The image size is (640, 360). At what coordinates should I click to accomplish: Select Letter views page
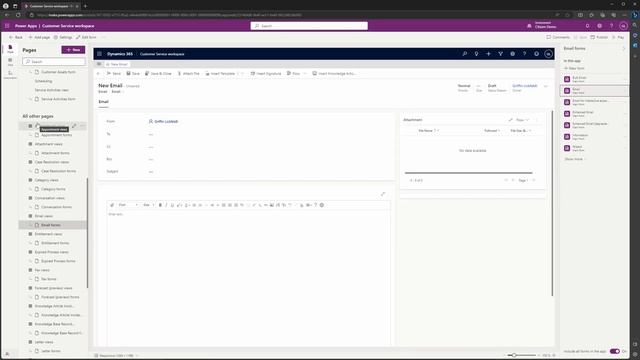pyautogui.click(x=44, y=342)
